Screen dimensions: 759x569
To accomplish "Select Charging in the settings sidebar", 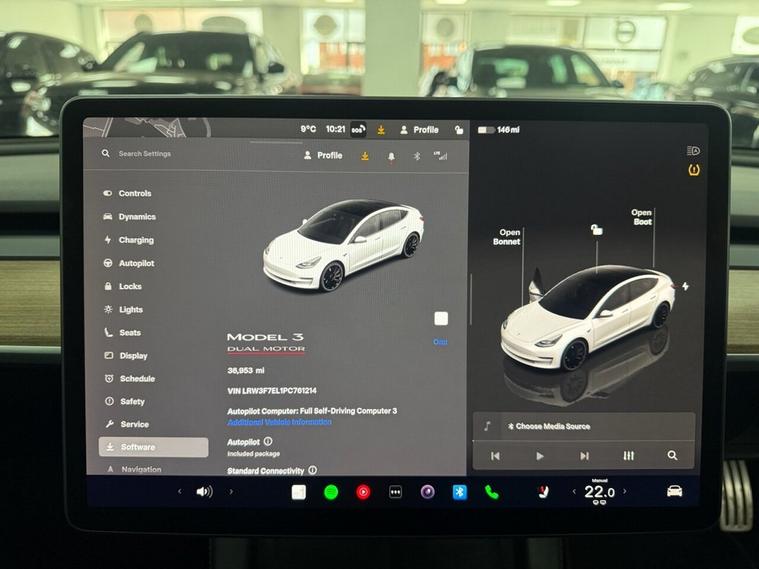I will point(136,240).
